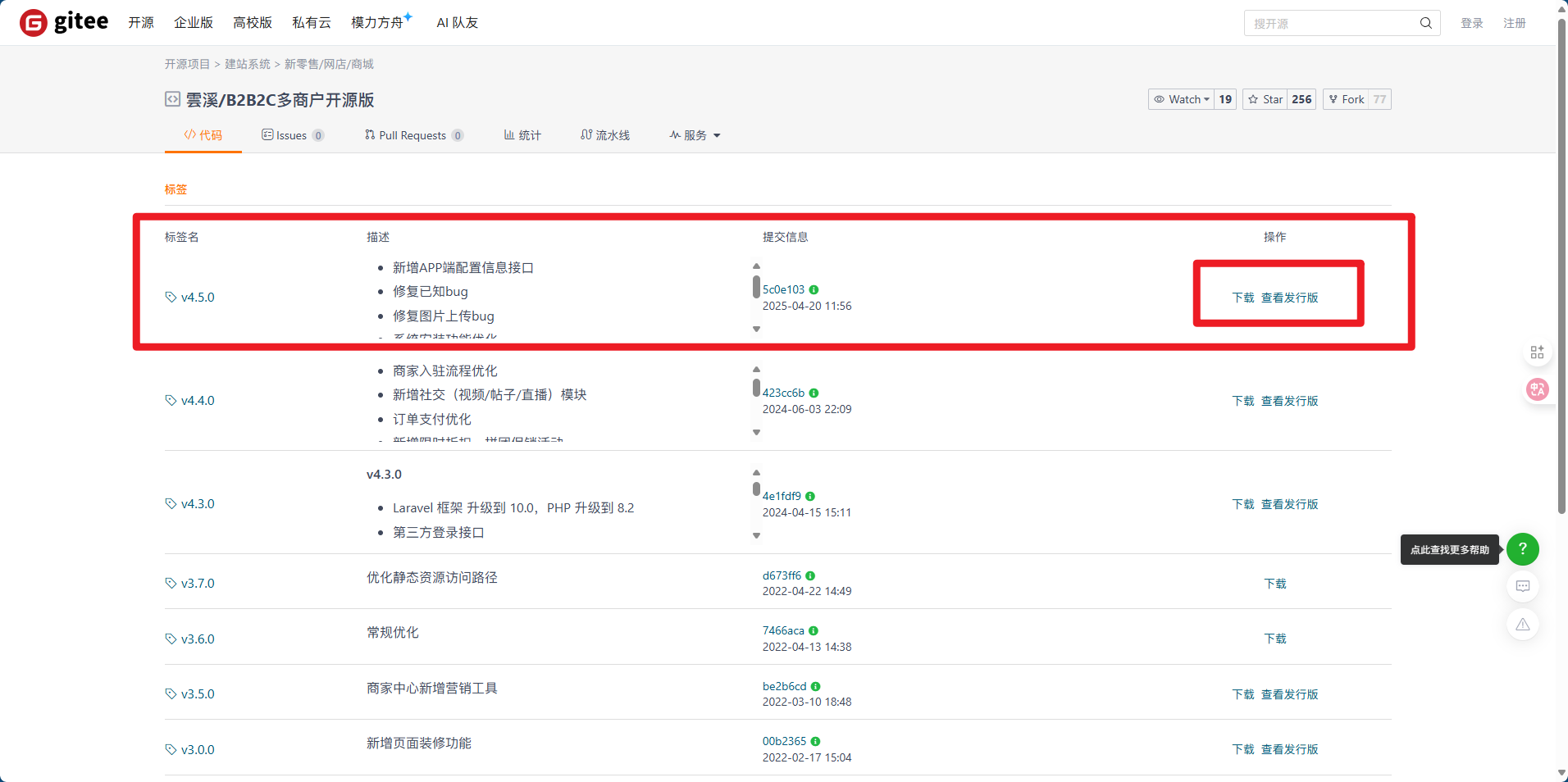Open the 建站系统 breadcrumb link
The width and height of the screenshot is (1568, 782).
pyautogui.click(x=248, y=64)
